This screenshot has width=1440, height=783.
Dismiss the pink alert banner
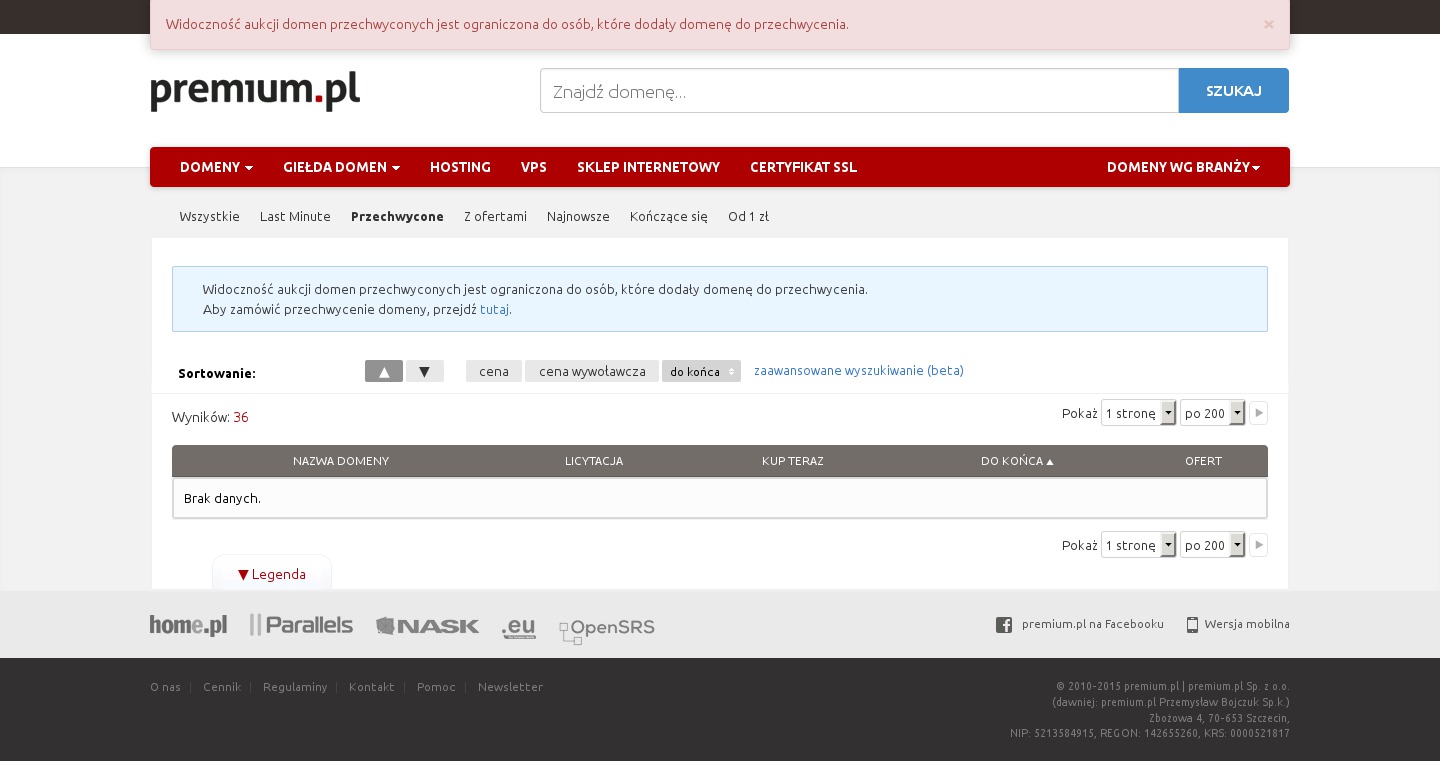coord(1268,24)
